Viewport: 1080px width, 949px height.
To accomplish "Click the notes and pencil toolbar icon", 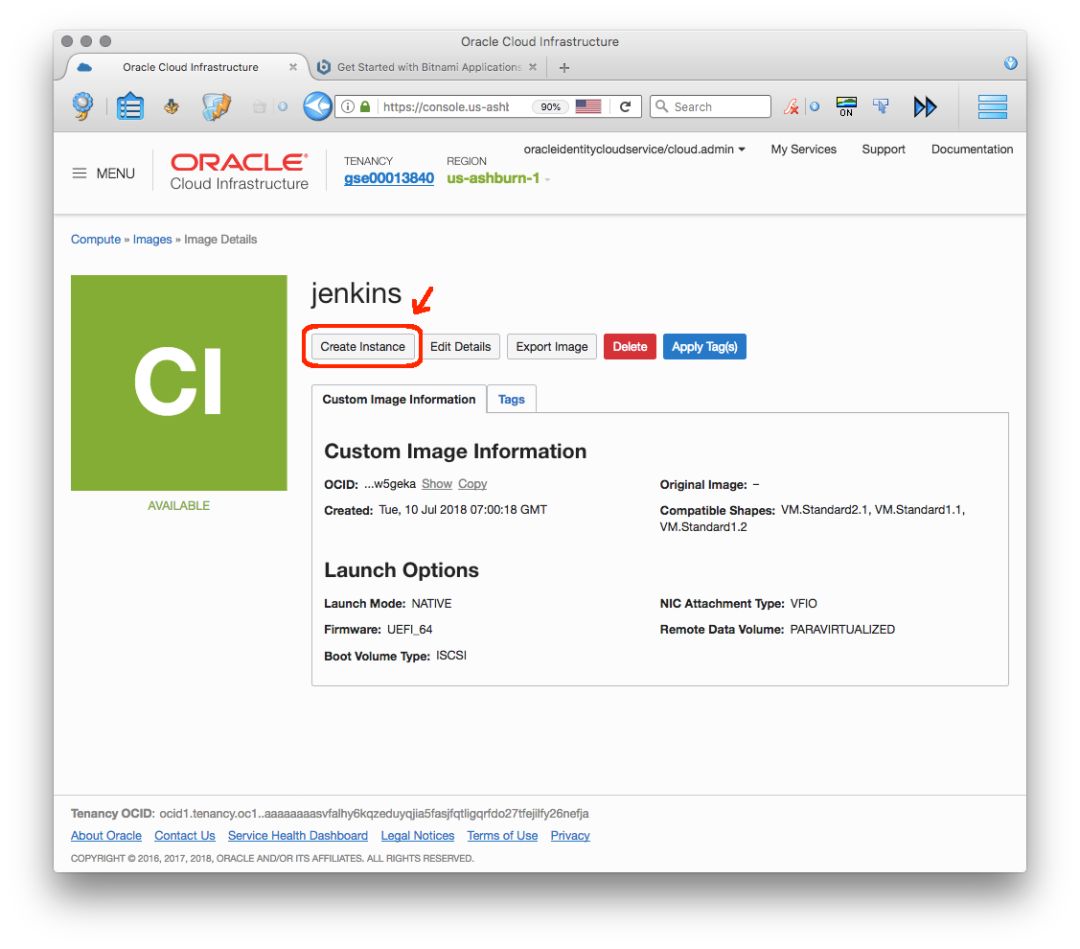I will [216, 107].
